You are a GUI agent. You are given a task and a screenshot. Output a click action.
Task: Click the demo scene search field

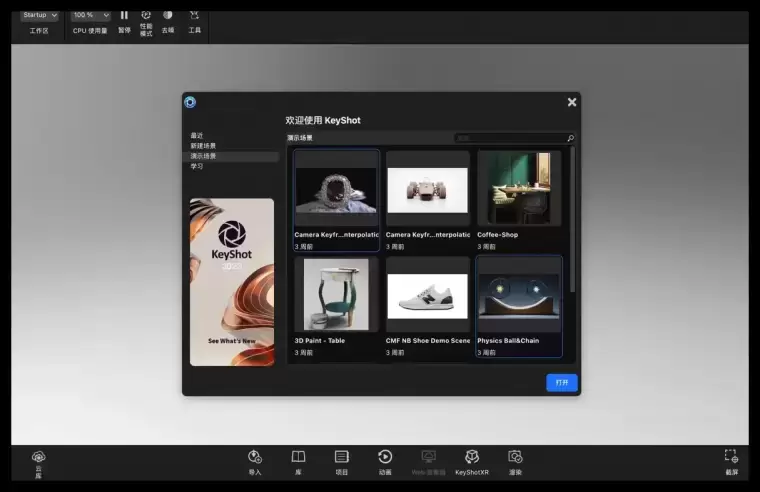click(x=510, y=138)
